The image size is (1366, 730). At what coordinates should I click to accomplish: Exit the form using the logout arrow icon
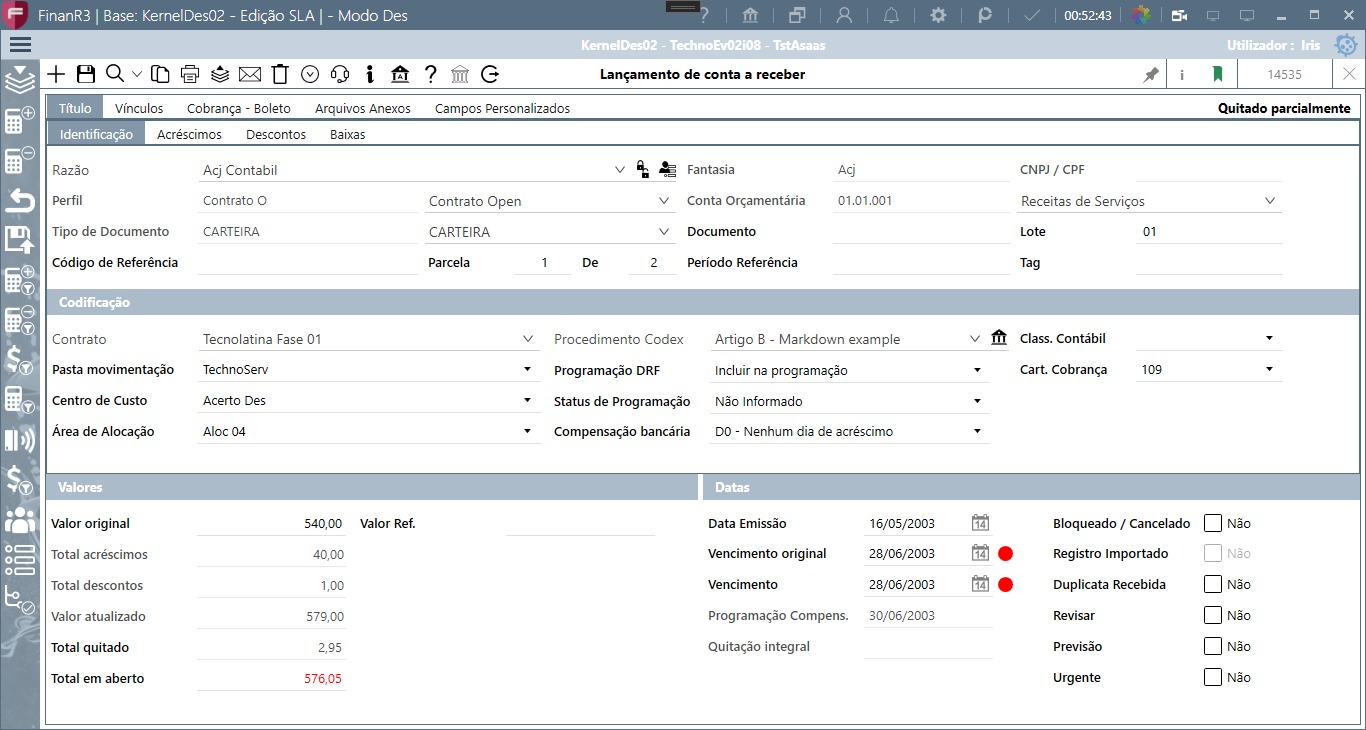coord(490,74)
